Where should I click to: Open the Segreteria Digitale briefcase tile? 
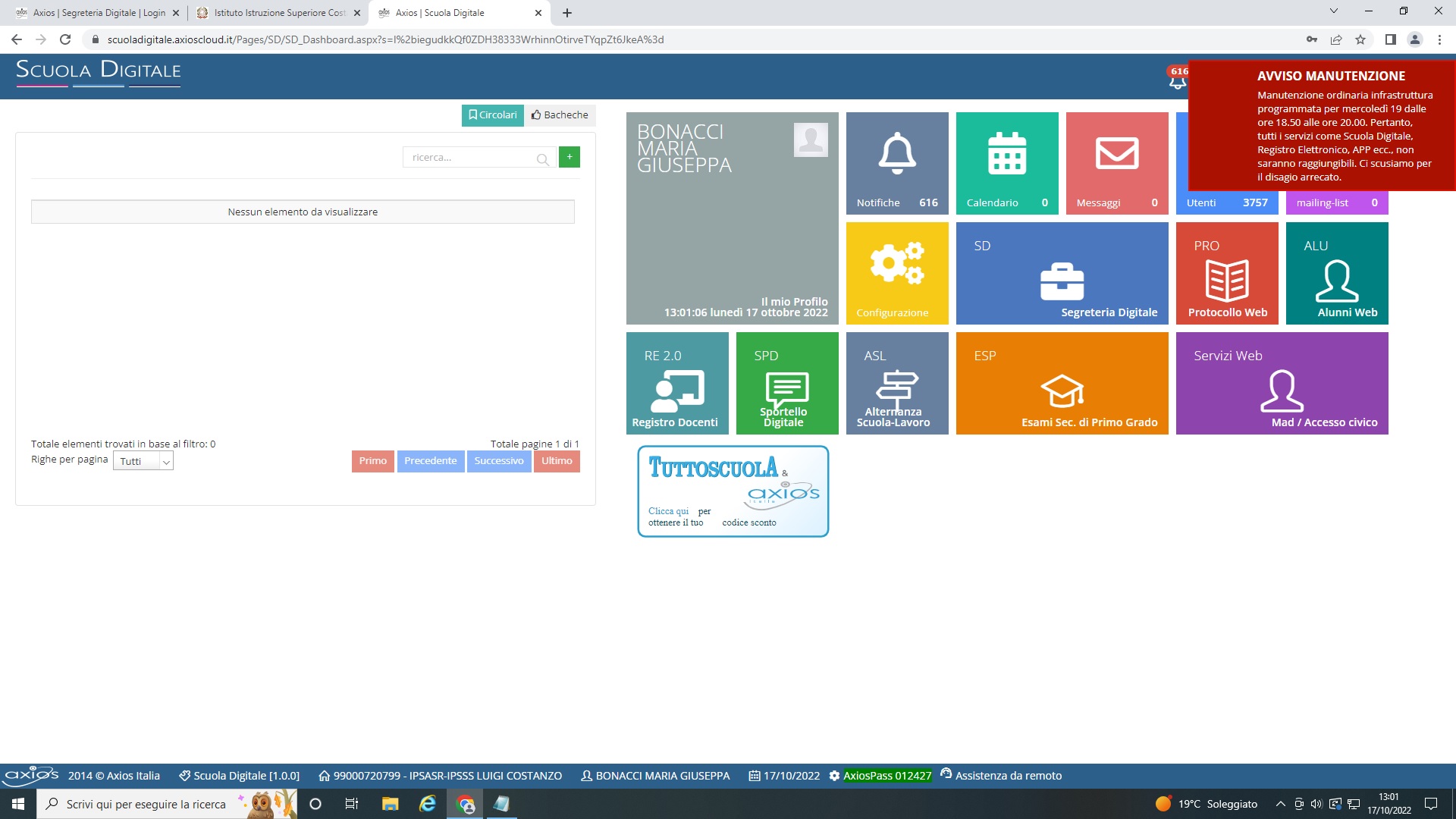pos(1062,273)
